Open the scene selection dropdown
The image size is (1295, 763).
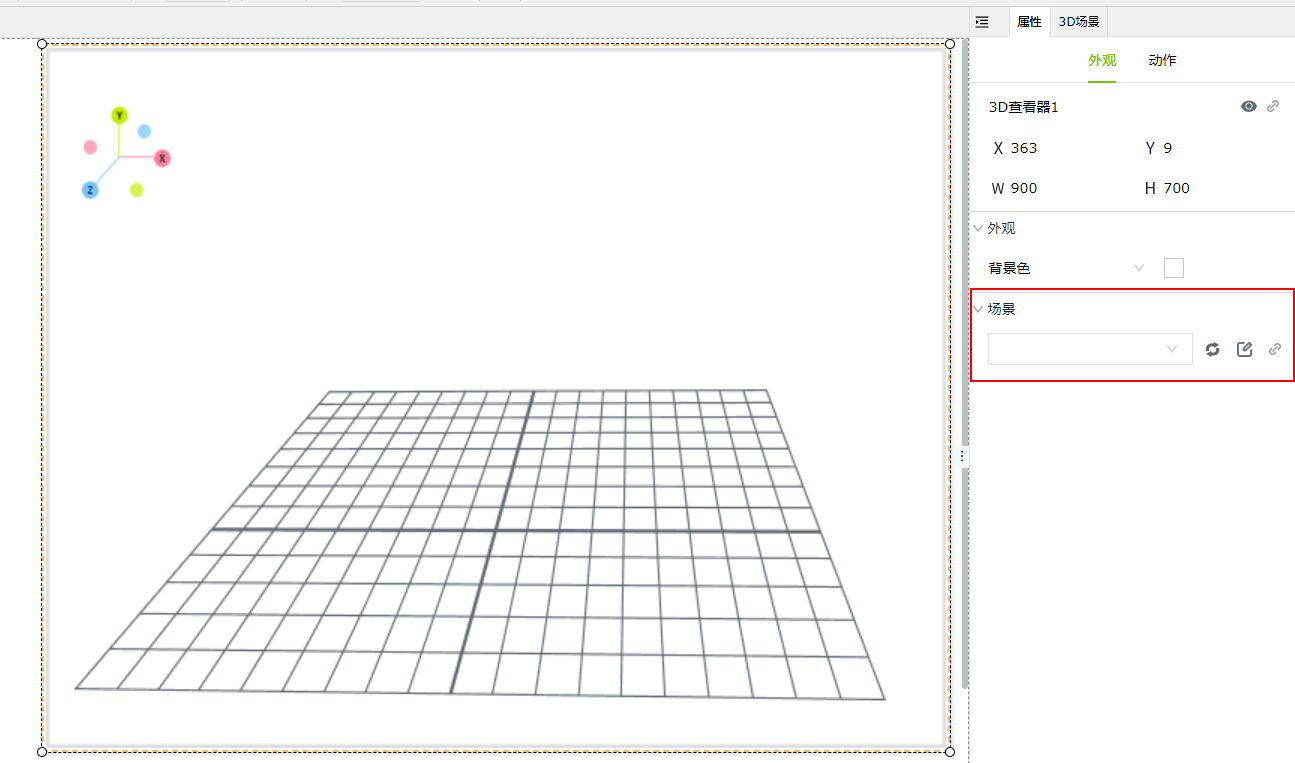click(x=1090, y=349)
